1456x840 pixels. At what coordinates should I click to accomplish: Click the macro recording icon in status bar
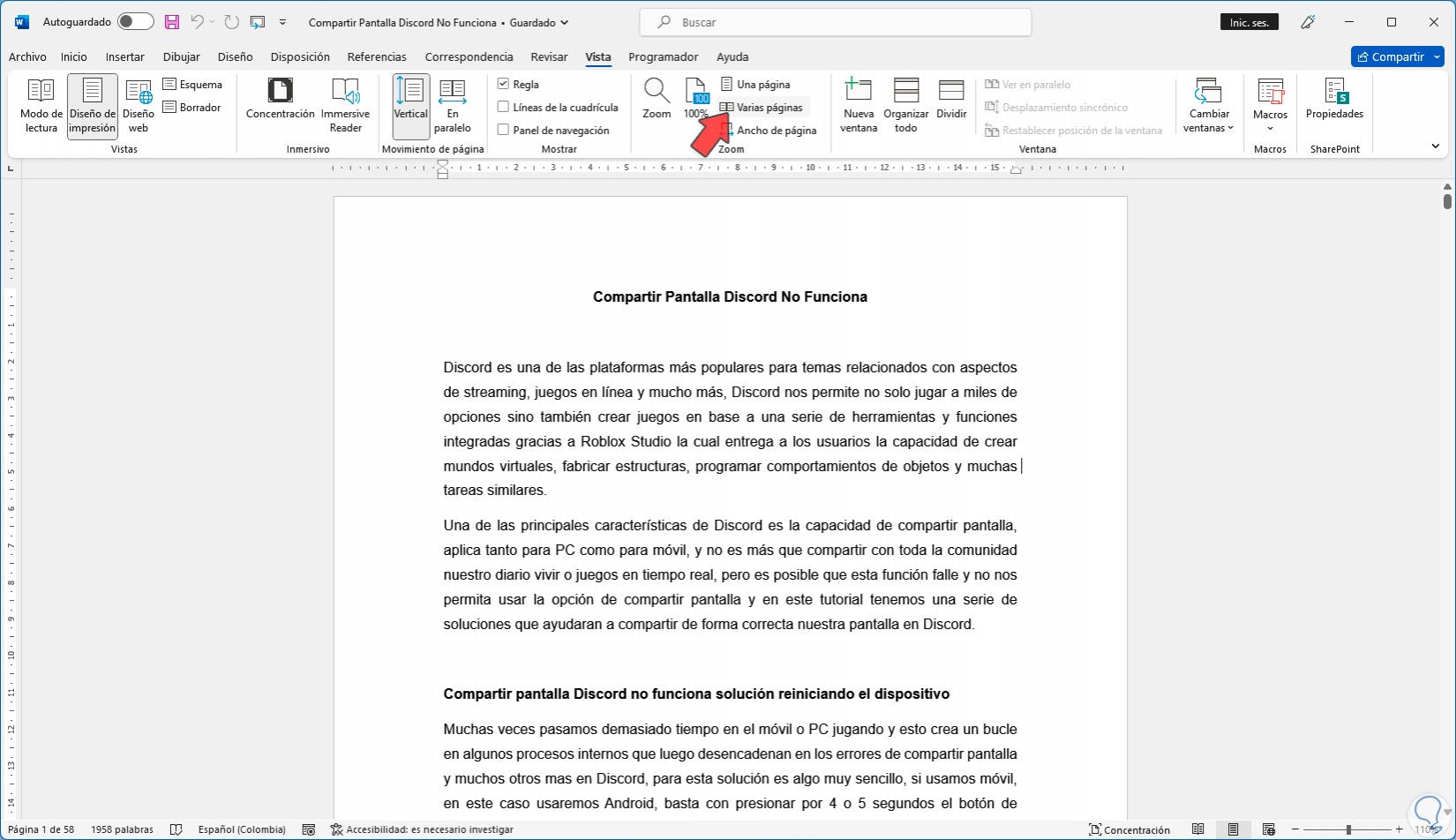point(309,829)
